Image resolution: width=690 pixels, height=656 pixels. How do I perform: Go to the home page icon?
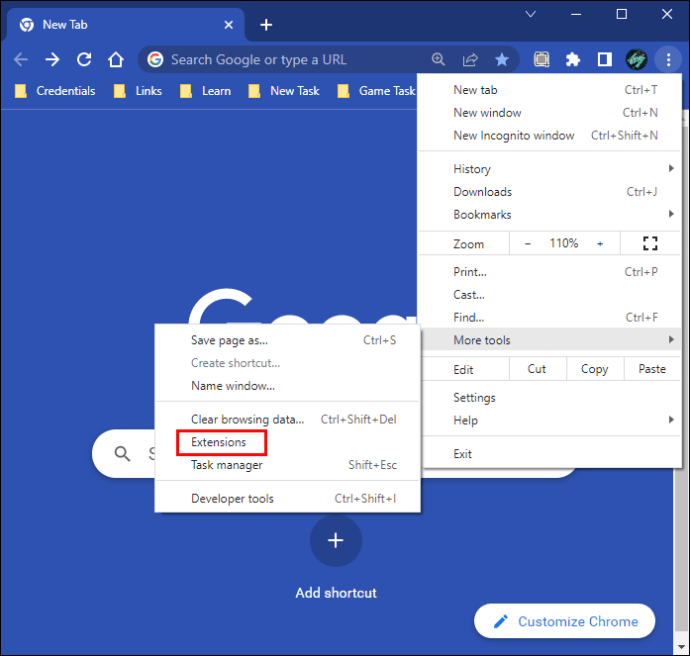click(x=116, y=60)
